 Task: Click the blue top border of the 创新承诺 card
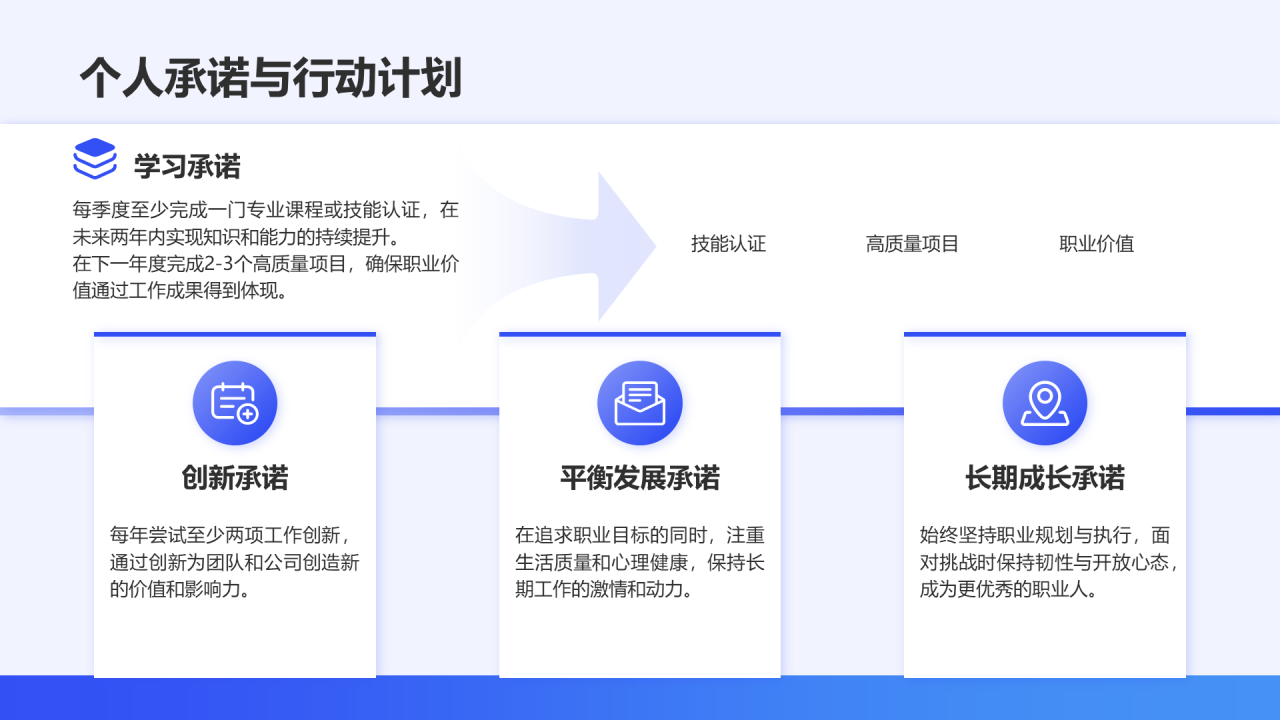(235, 334)
